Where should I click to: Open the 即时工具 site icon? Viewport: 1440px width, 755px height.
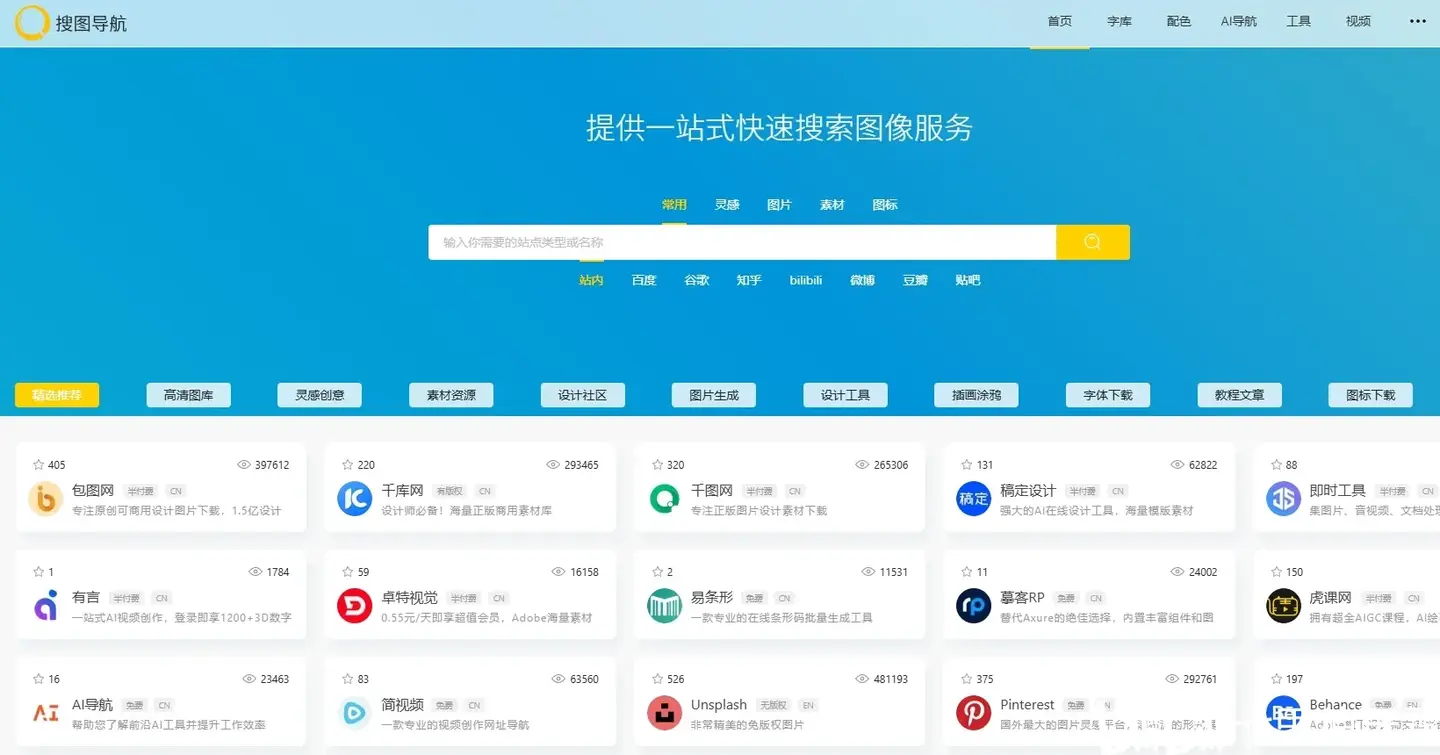(x=1284, y=499)
